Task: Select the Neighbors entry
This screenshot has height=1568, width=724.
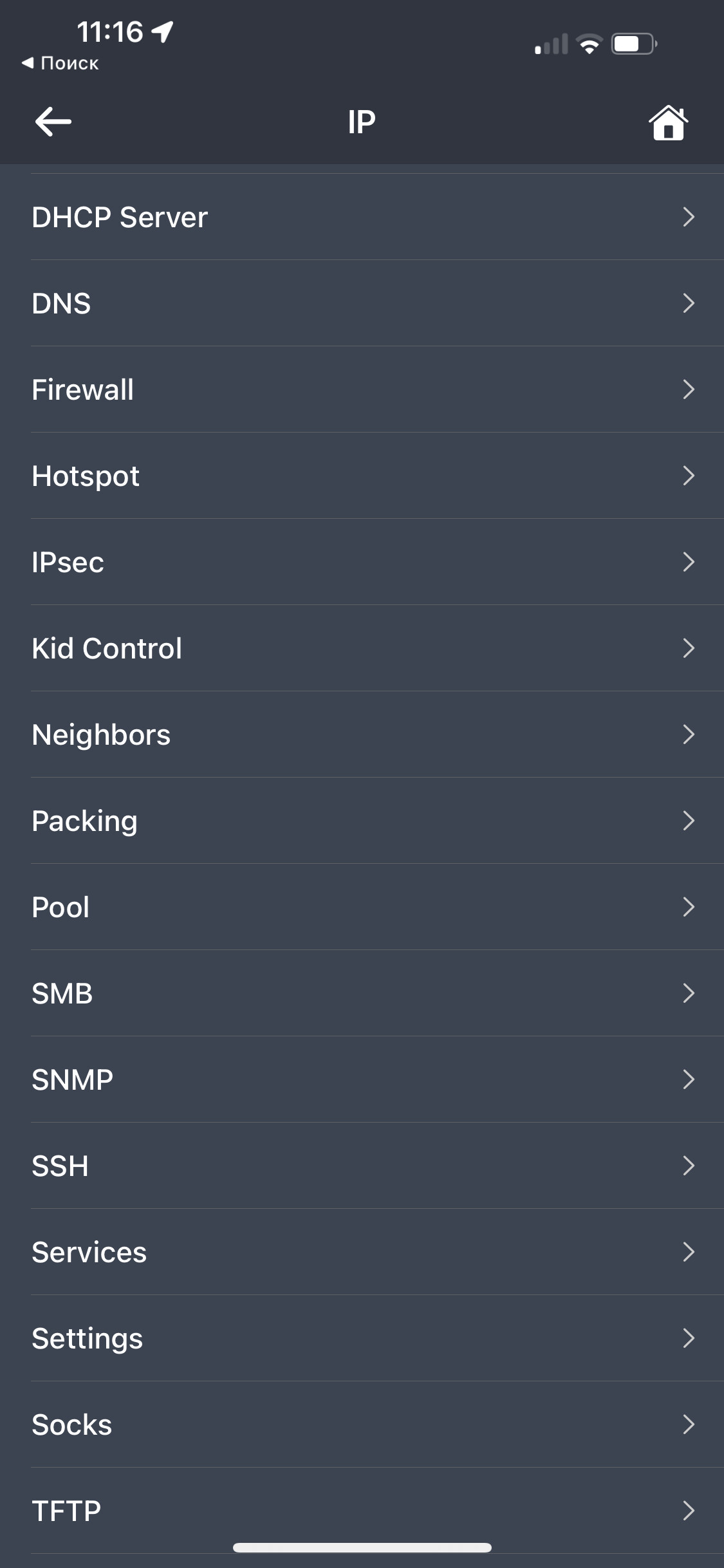Action: (x=362, y=734)
